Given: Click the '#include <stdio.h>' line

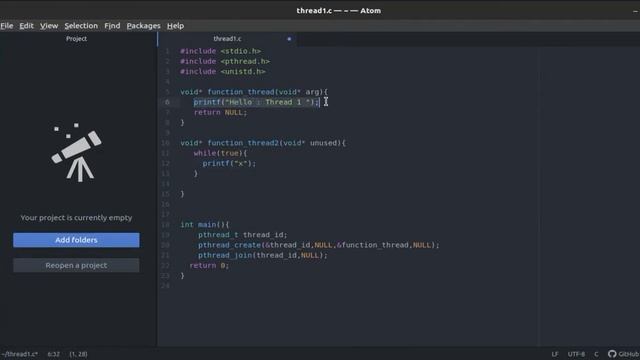Looking at the screenshot, I should pyautogui.click(x=220, y=51).
